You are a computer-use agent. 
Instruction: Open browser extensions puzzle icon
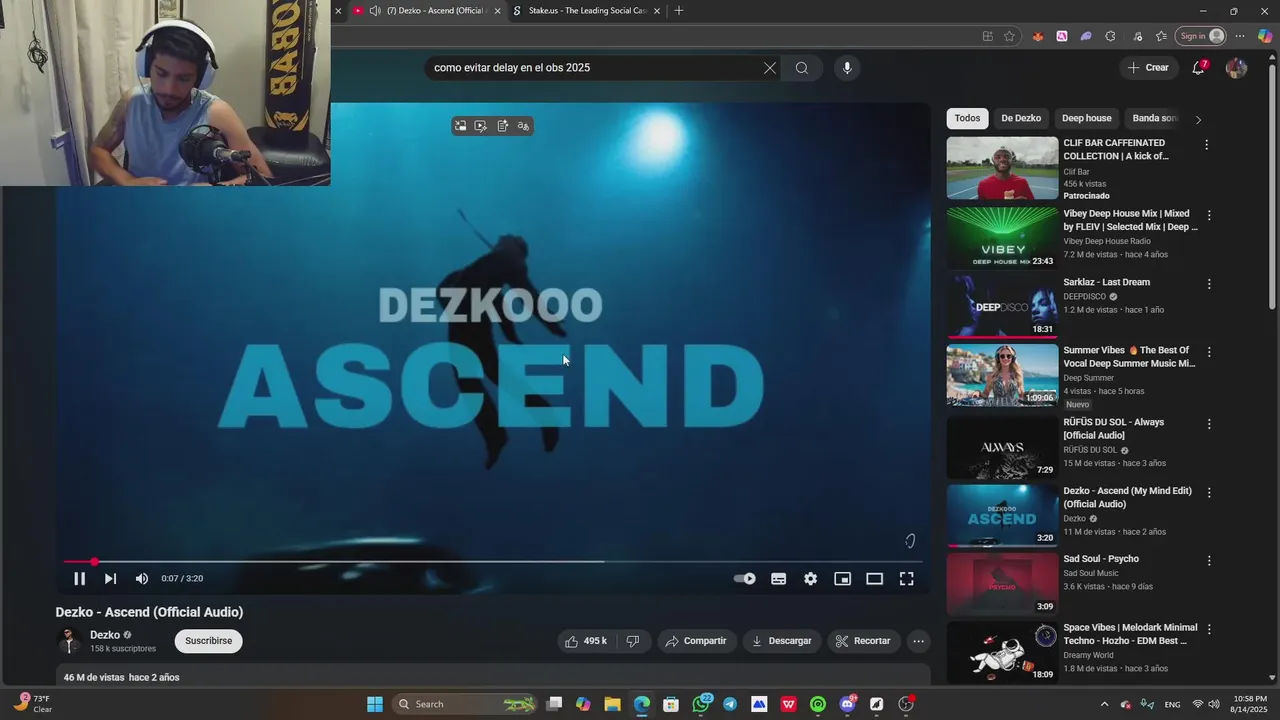point(1110,36)
